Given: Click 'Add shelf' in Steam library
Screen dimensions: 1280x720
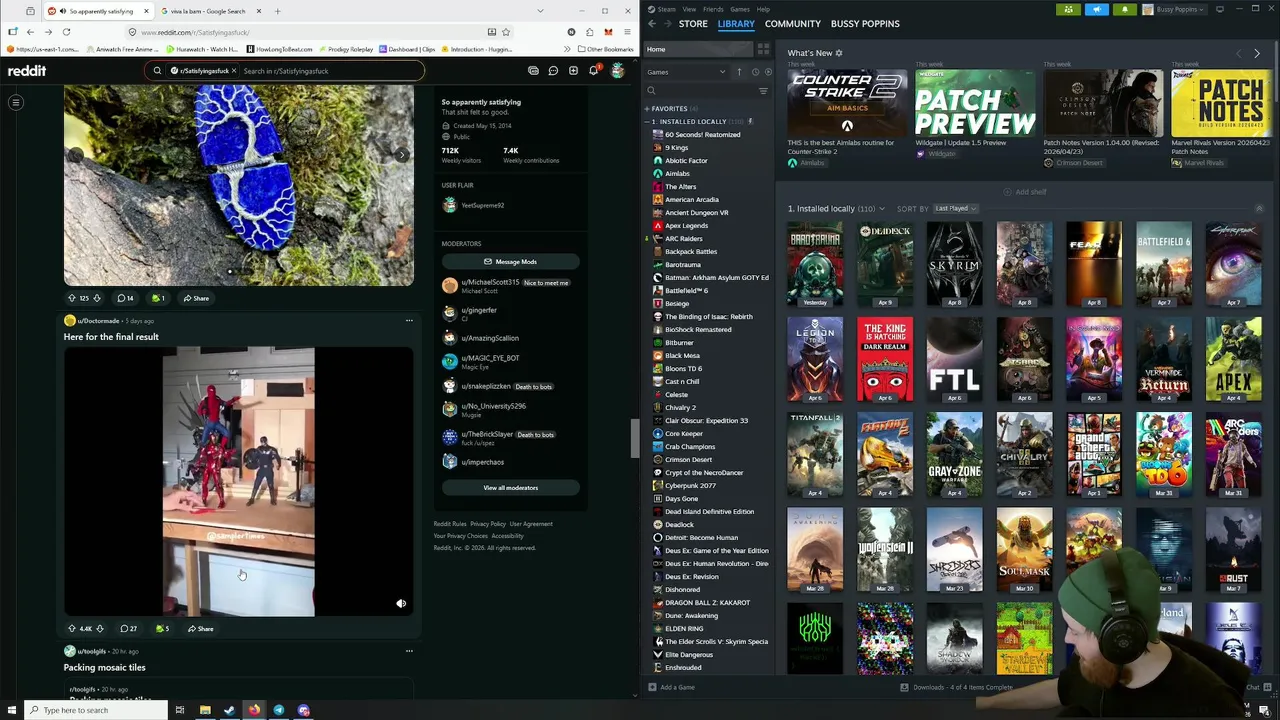Looking at the screenshot, I should coord(1025,192).
